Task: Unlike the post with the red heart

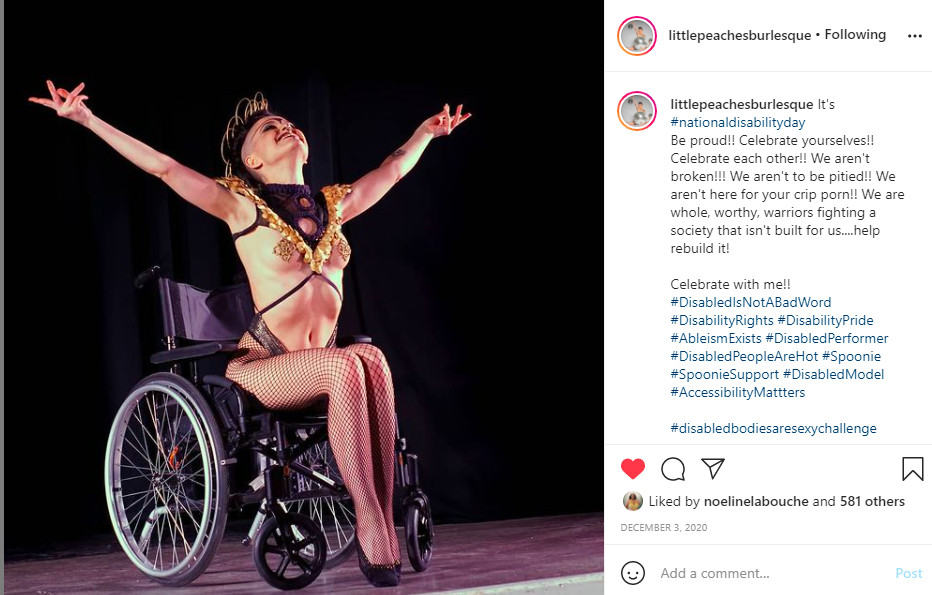Action: (632, 469)
